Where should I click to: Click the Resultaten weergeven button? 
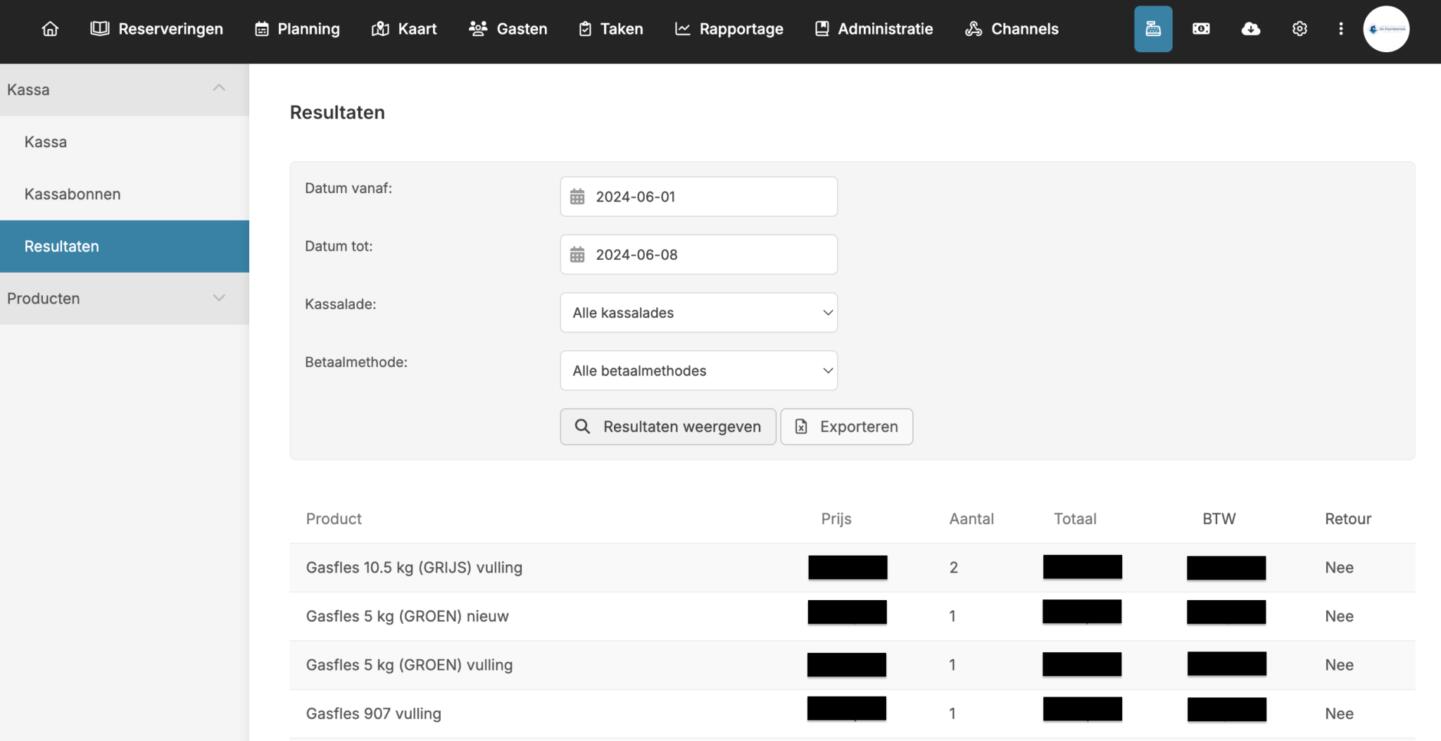pos(667,427)
